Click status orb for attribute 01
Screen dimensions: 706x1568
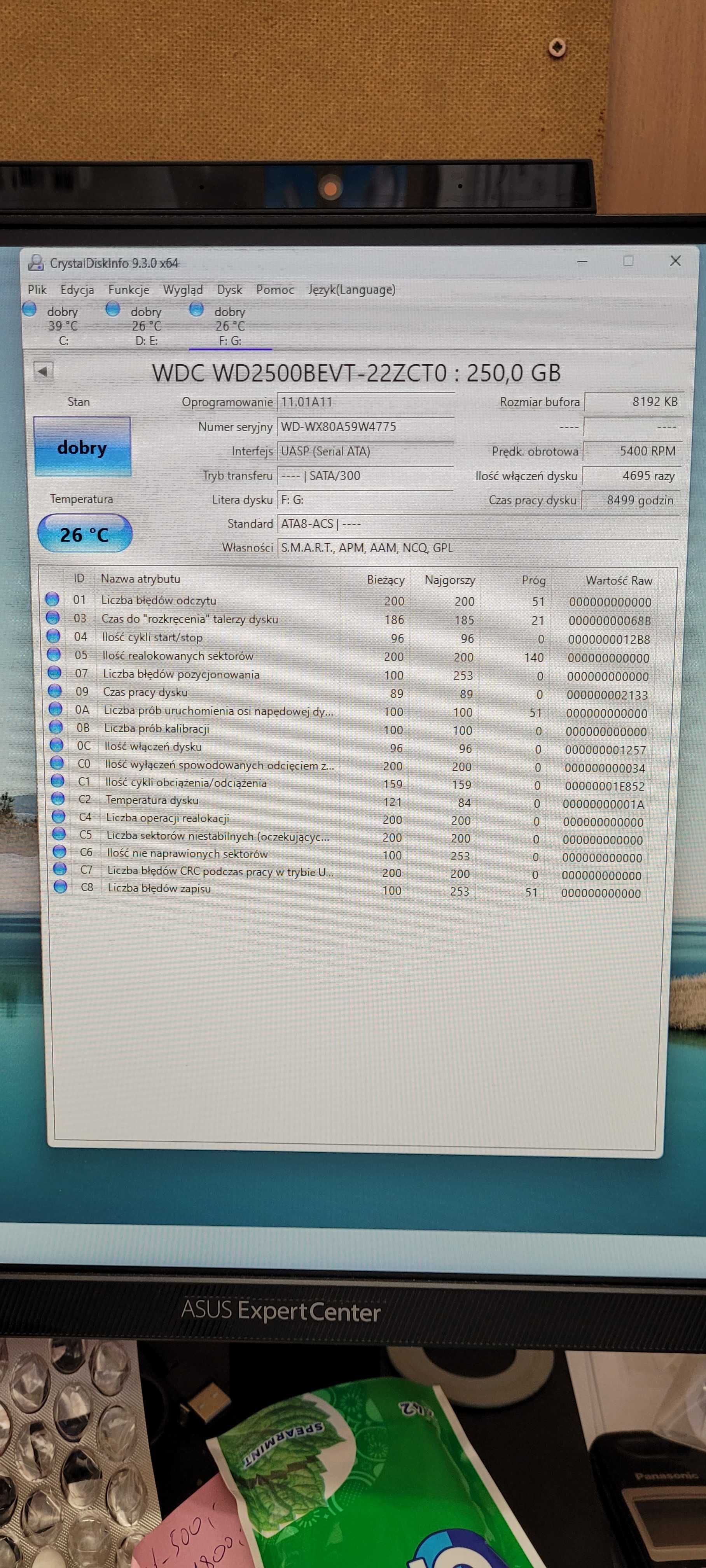click(52, 599)
